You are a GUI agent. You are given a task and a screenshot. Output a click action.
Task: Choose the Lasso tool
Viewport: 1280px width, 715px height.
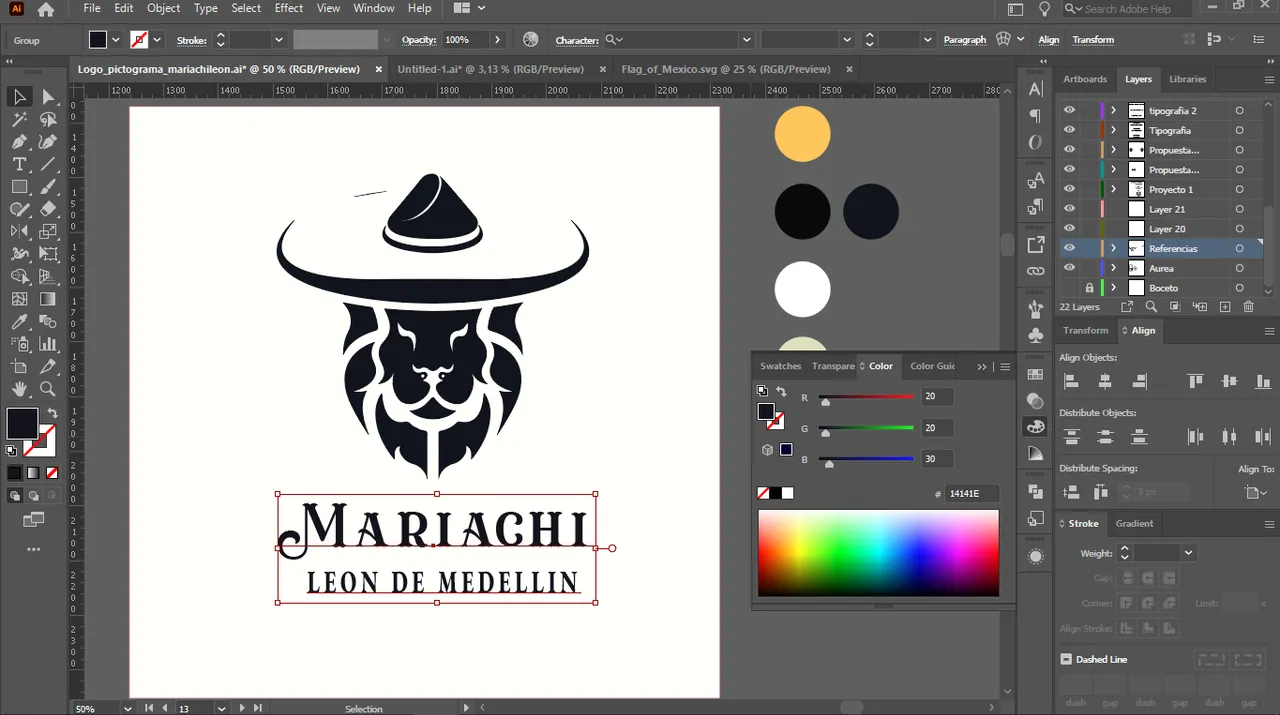pos(47,119)
